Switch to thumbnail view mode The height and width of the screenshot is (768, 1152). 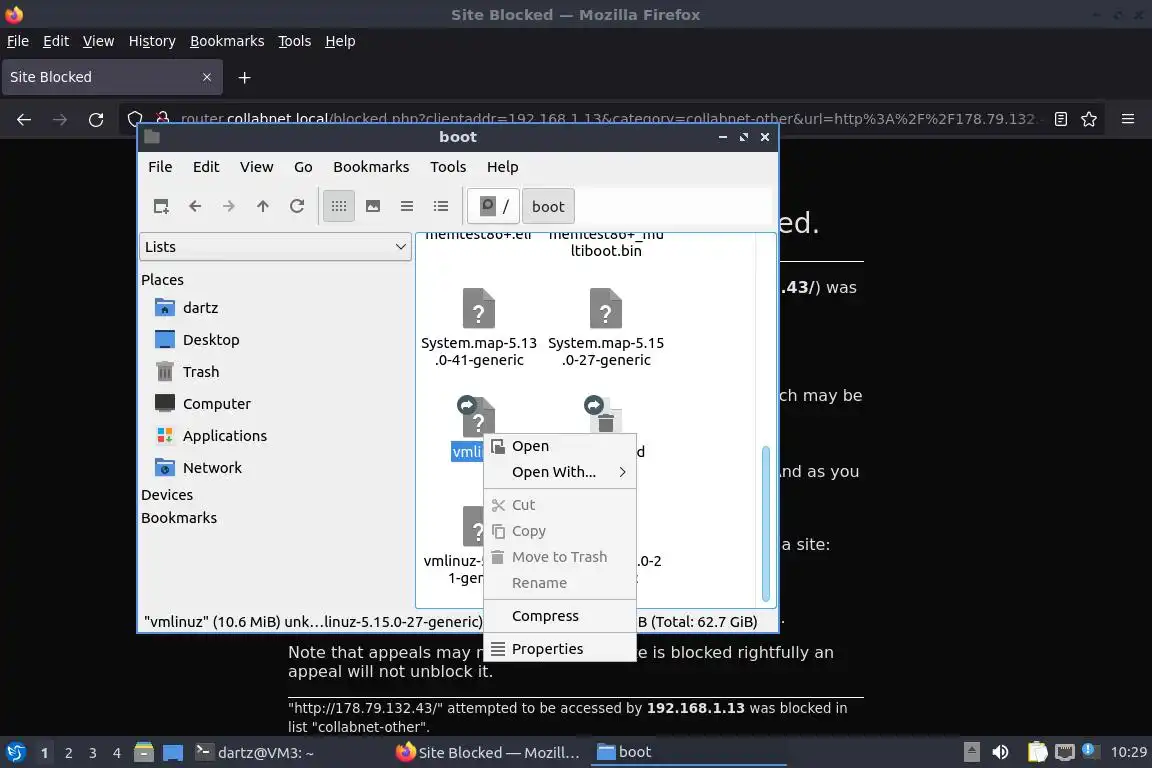click(x=373, y=207)
